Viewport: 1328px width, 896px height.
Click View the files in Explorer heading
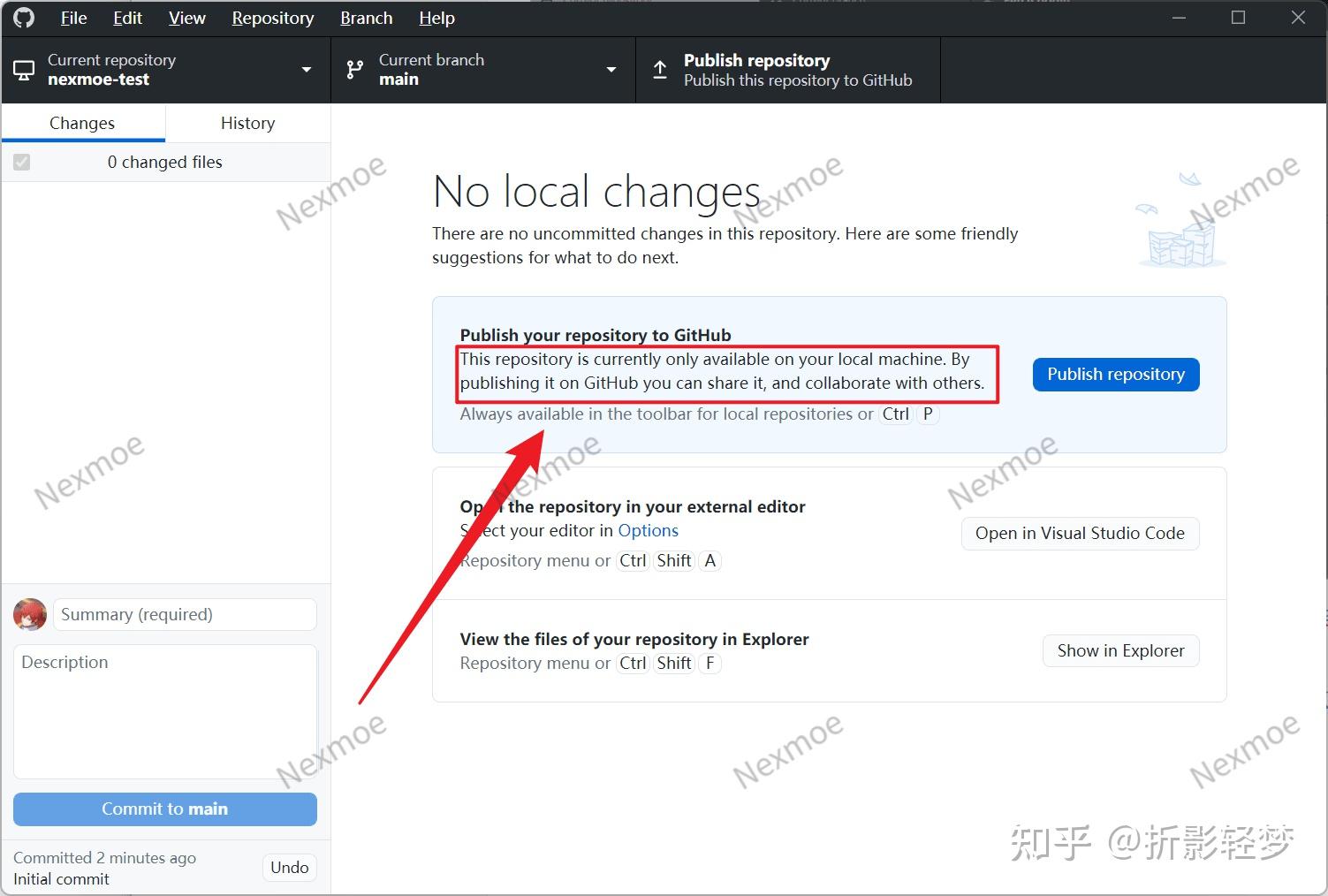point(634,639)
